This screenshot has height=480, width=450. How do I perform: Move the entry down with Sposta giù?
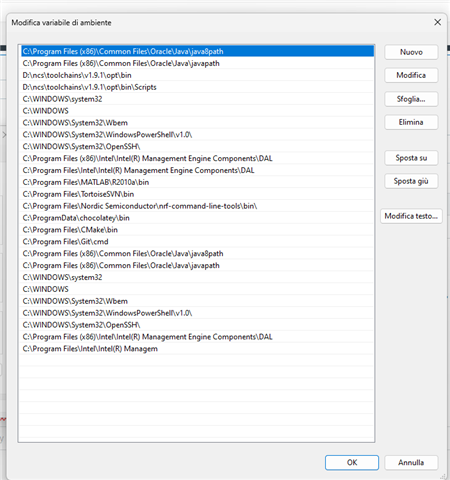411,181
